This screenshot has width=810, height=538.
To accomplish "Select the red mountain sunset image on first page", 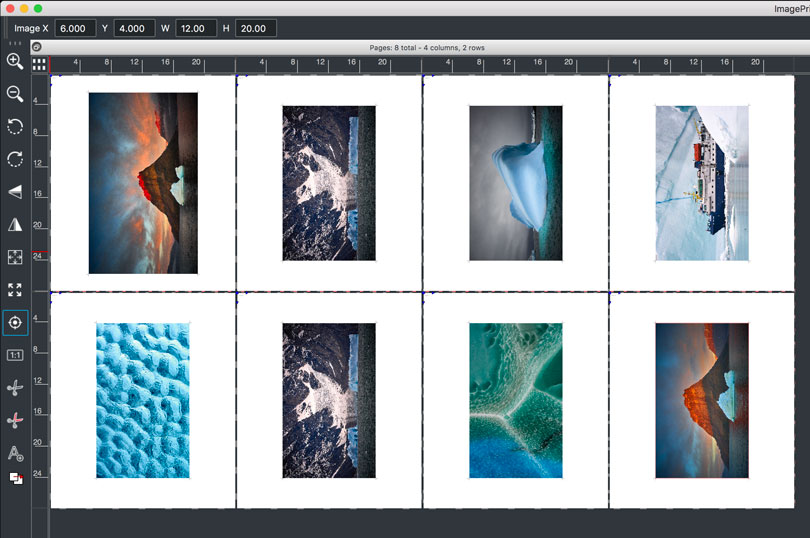I will click(143, 183).
